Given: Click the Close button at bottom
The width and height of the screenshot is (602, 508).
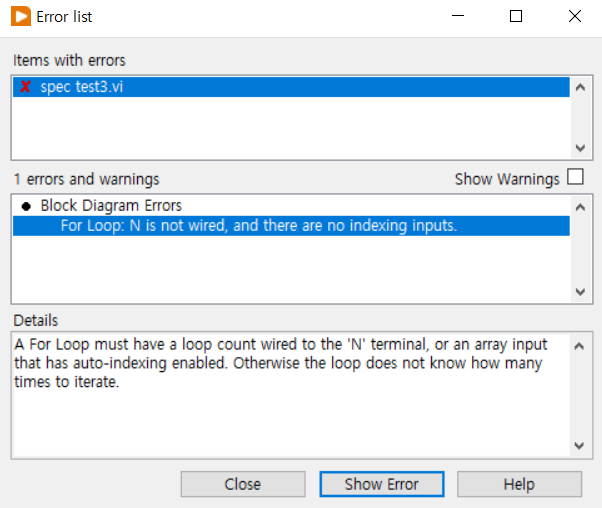Looking at the screenshot, I should pos(242,484).
